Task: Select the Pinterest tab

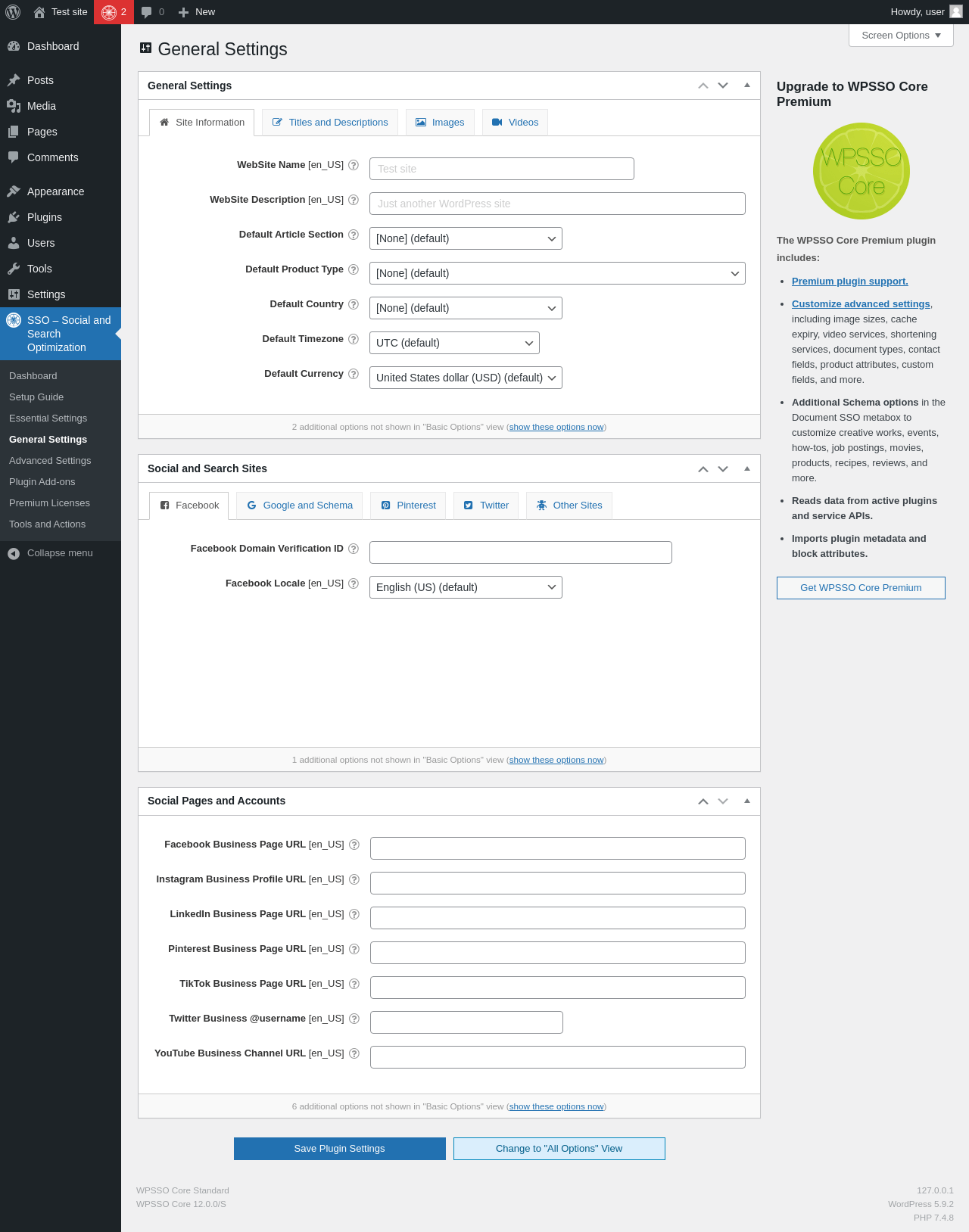Action: pos(408,506)
